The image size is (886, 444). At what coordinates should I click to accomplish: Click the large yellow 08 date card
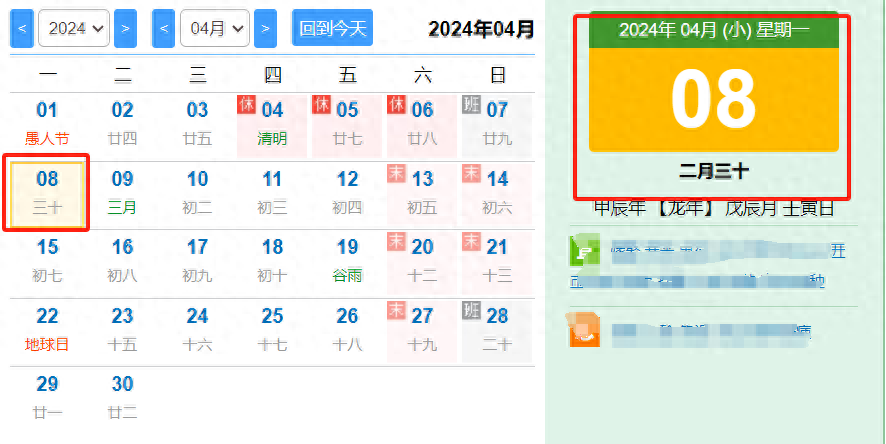714,100
